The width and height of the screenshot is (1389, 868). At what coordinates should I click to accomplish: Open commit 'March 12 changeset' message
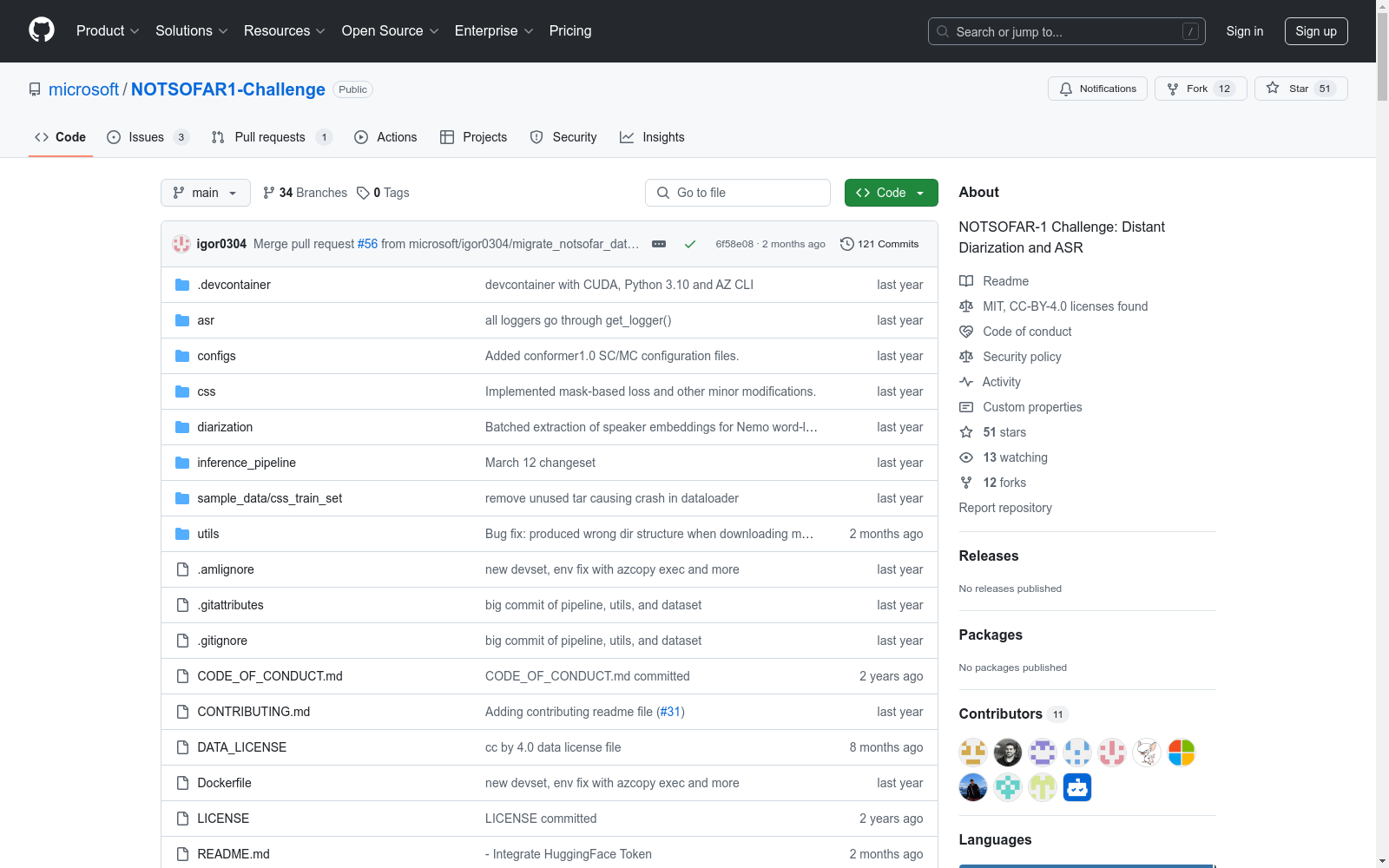[540, 463]
